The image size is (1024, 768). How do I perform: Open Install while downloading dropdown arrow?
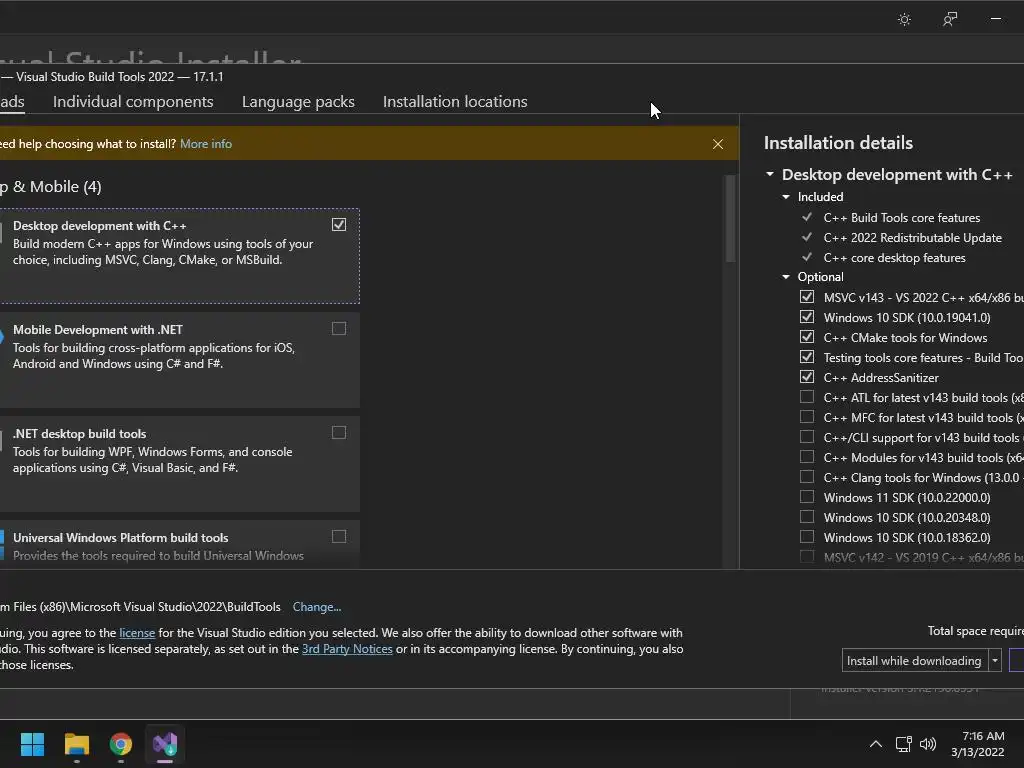pyautogui.click(x=995, y=661)
